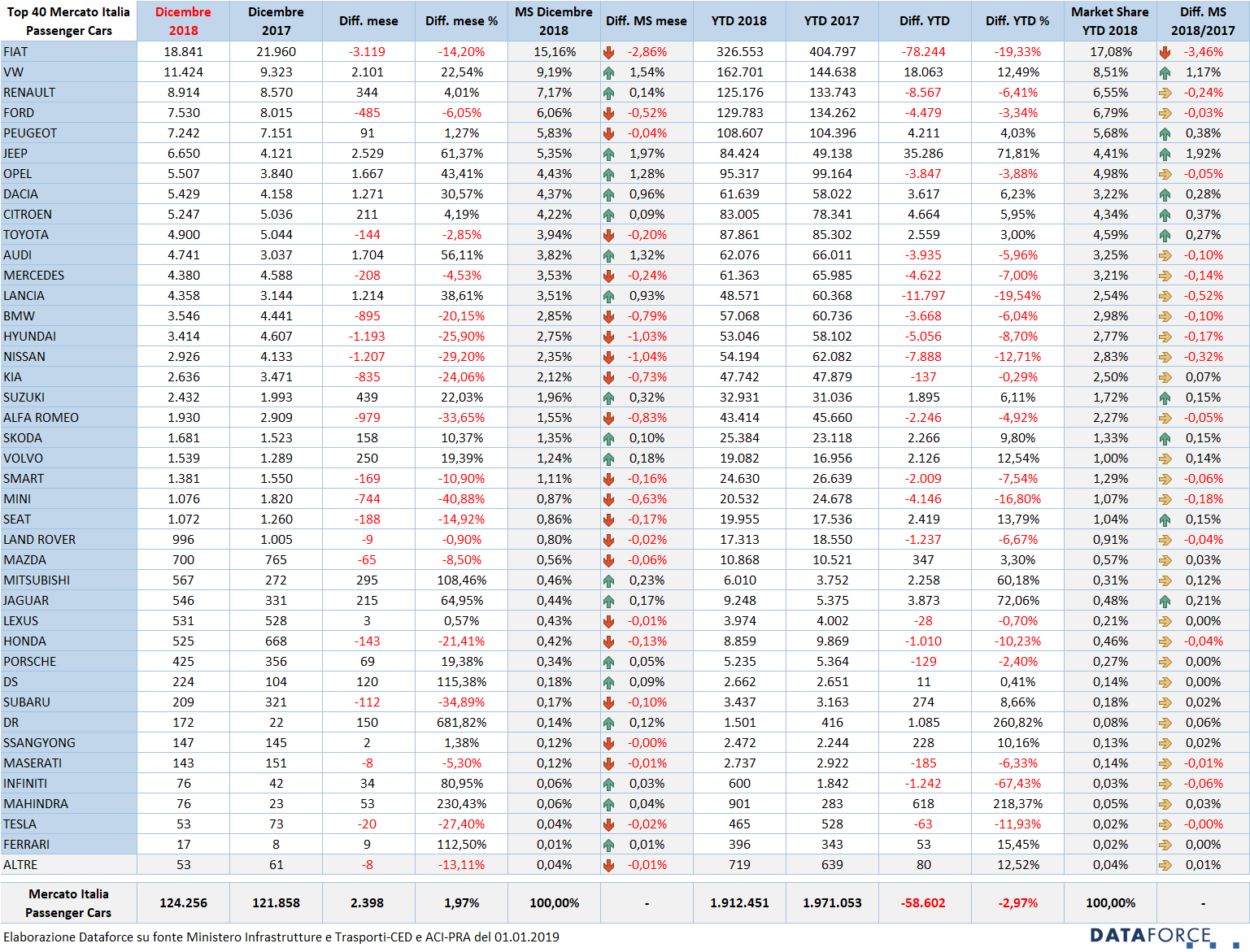The height and width of the screenshot is (952, 1250).
Task: Click the red down arrow in MINI's Diff. MS mese cell
Action: pos(608,499)
